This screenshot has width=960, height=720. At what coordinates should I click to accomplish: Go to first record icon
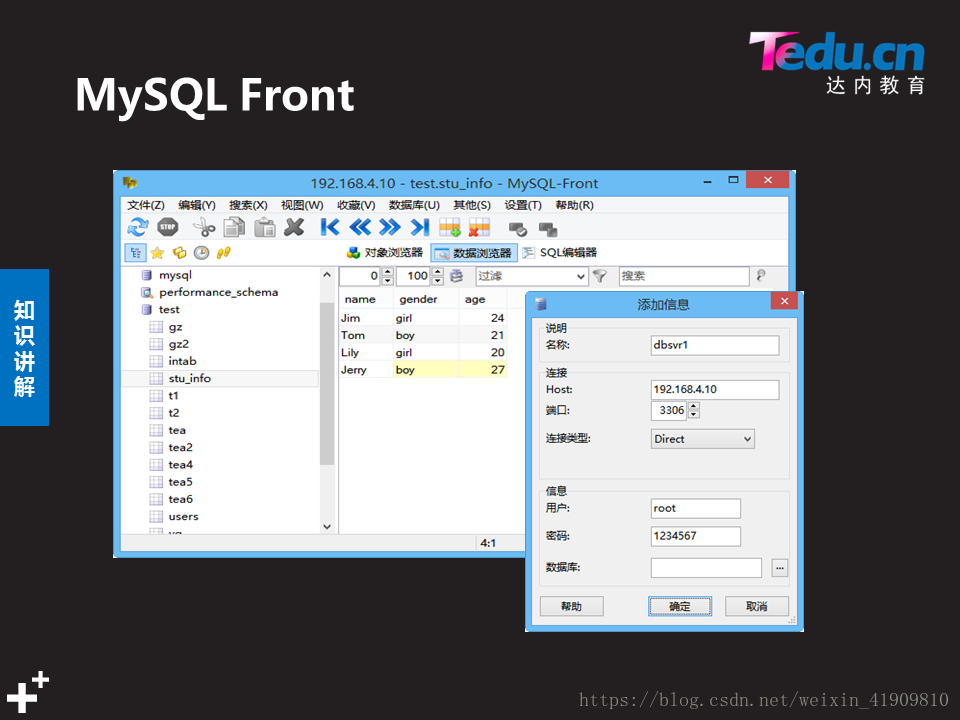pos(329,227)
